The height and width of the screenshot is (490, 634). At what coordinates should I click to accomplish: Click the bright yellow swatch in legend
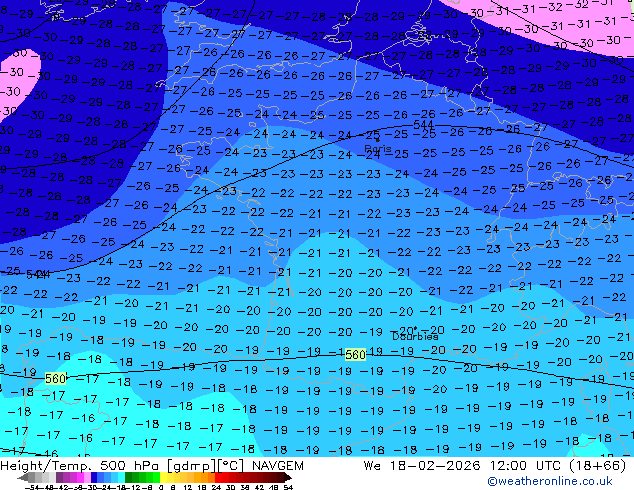click(x=163, y=478)
